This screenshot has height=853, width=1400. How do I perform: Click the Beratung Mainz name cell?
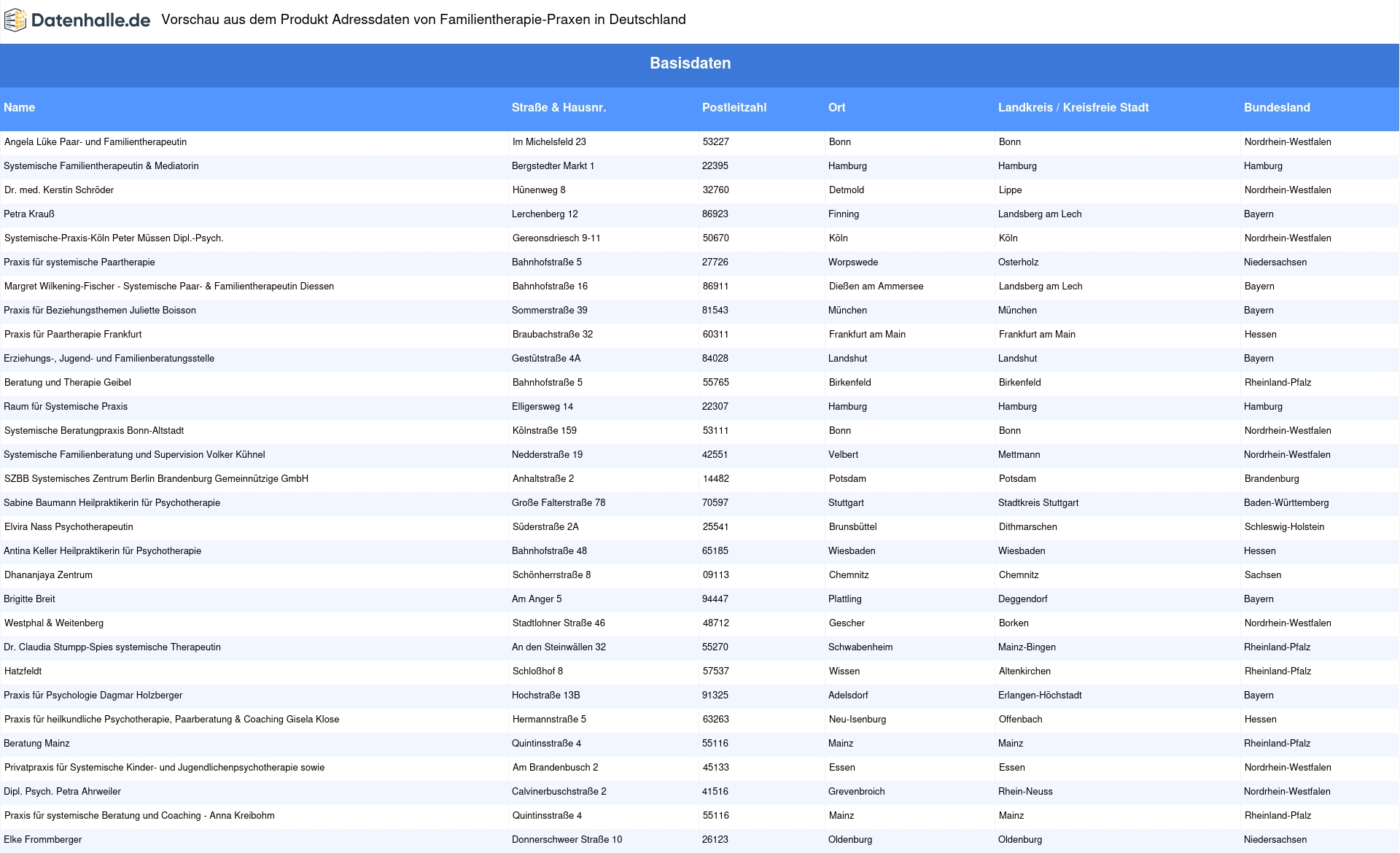(x=36, y=744)
